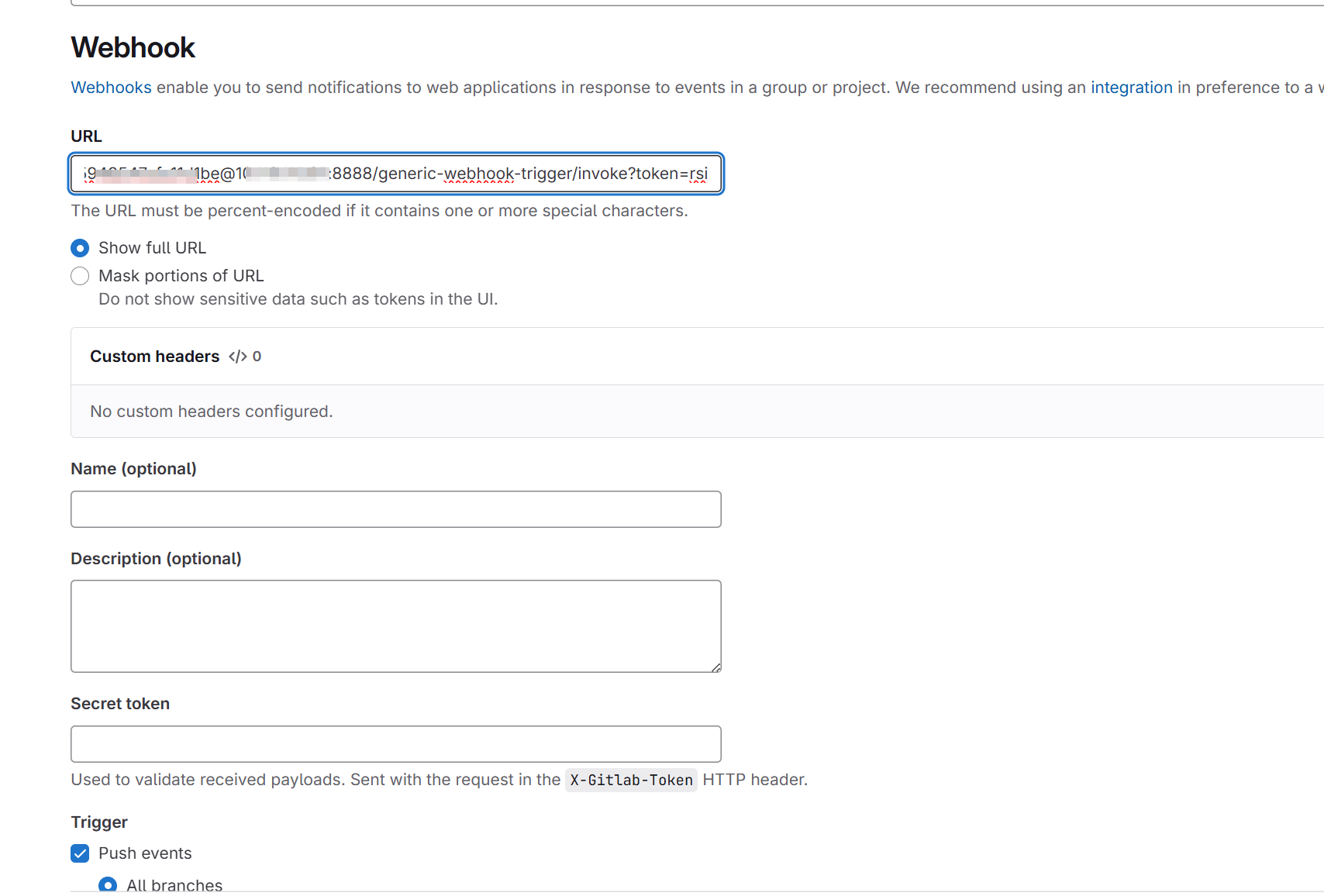Grab the Description box resize handle
Image resolution: width=1324 pixels, height=896 pixels.
click(715, 667)
